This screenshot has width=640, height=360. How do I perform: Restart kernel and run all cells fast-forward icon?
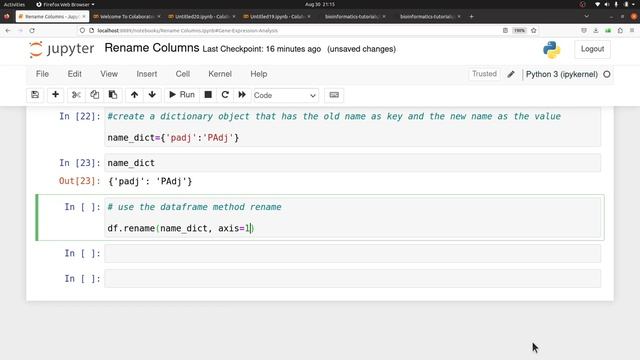click(242, 95)
